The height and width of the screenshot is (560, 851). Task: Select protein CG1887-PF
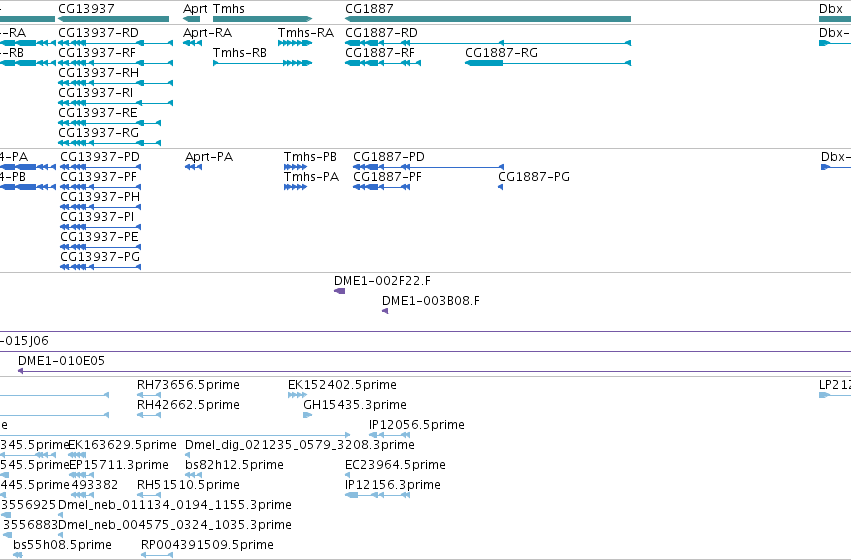pos(382,187)
